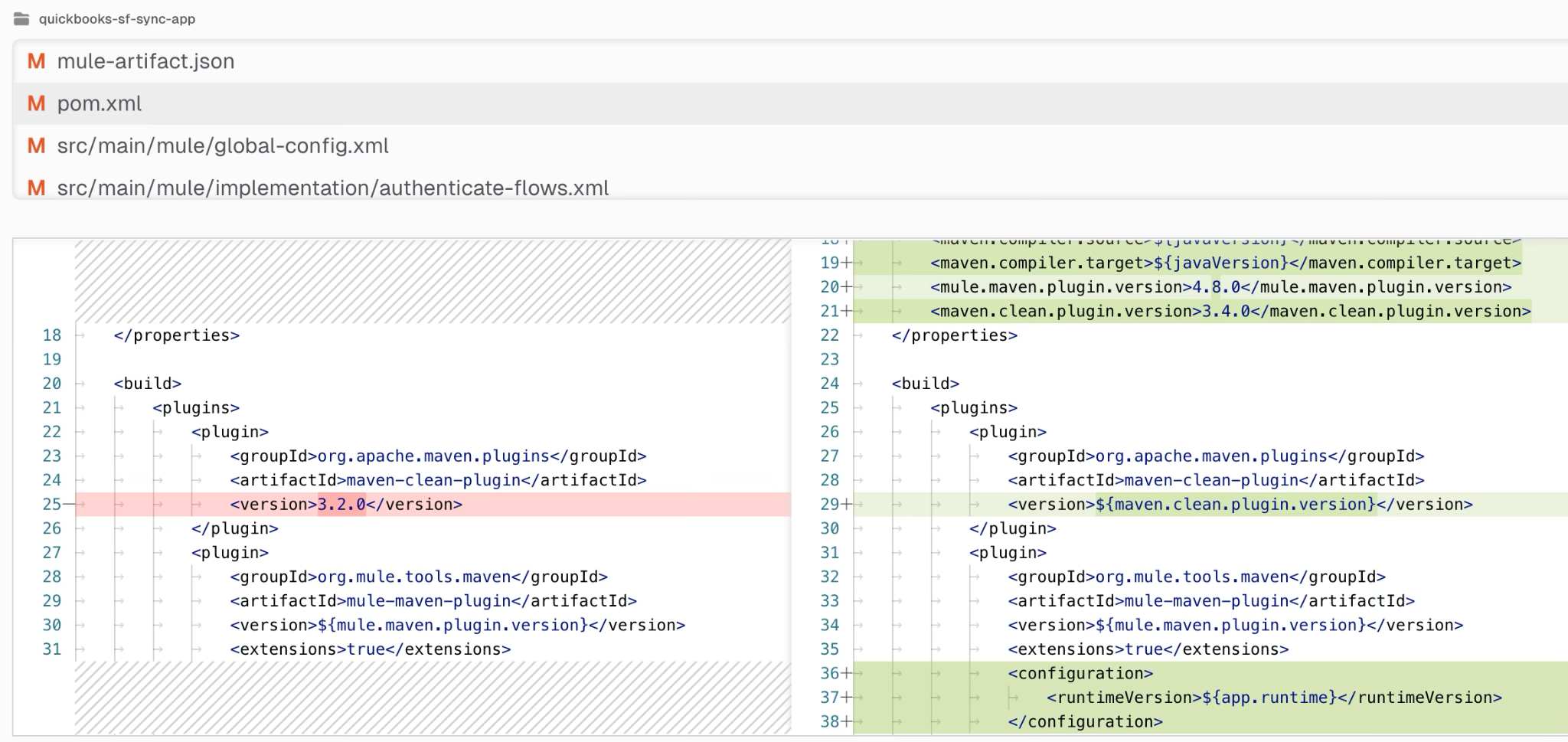This screenshot has width=1568, height=742.
Task: Open mule-artifact.json in the file list
Action: click(145, 61)
